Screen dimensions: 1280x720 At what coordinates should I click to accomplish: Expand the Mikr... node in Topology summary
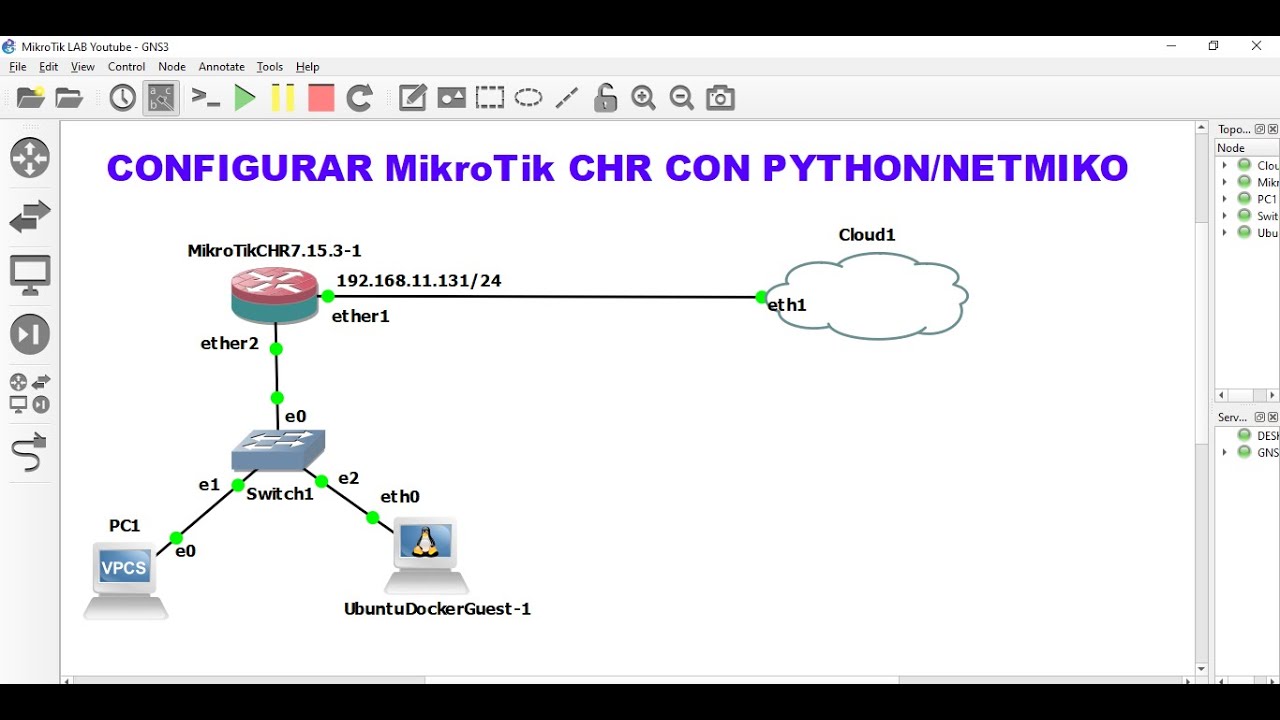(1225, 182)
